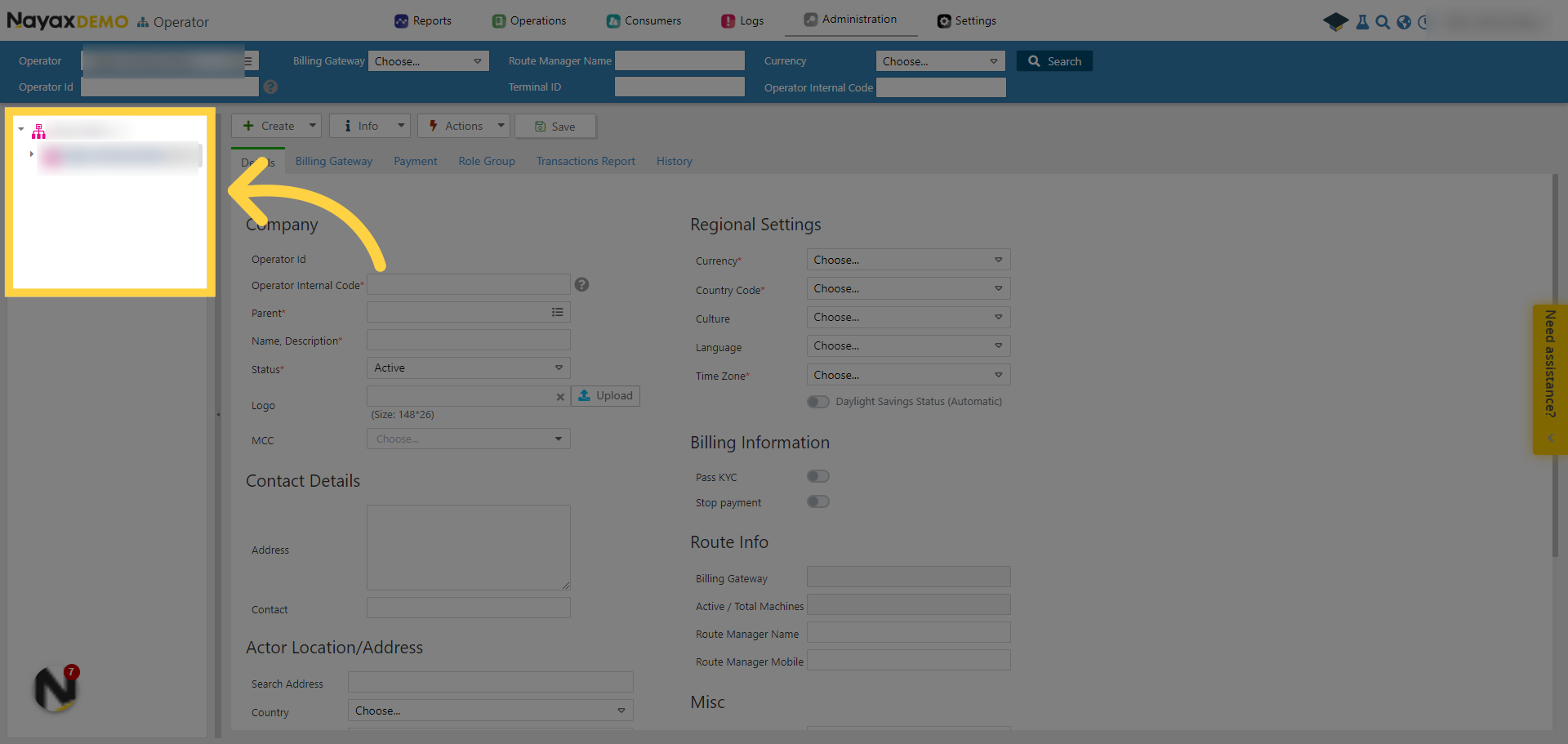Open the Regional Settings Currency dropdown
The height and width of the screenshot is (744, 1568).
(909, 260)
